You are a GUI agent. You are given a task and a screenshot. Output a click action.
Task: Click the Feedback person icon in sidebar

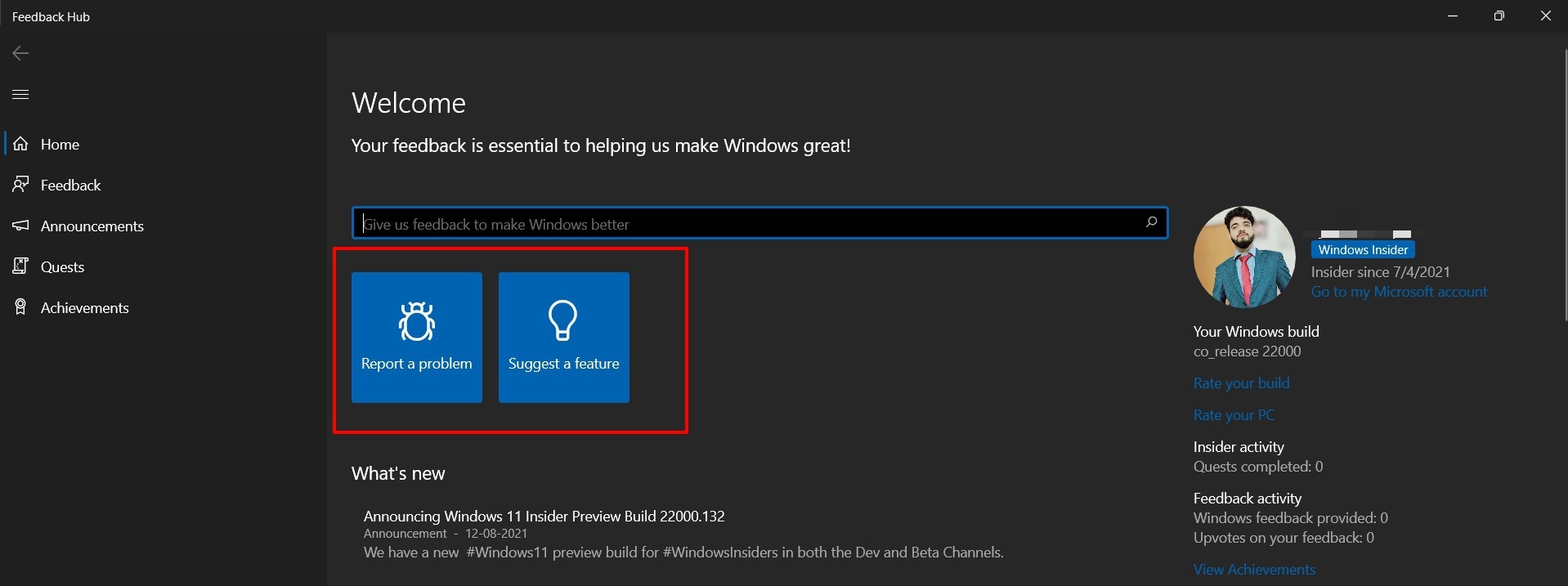click(x=20, y=185)
